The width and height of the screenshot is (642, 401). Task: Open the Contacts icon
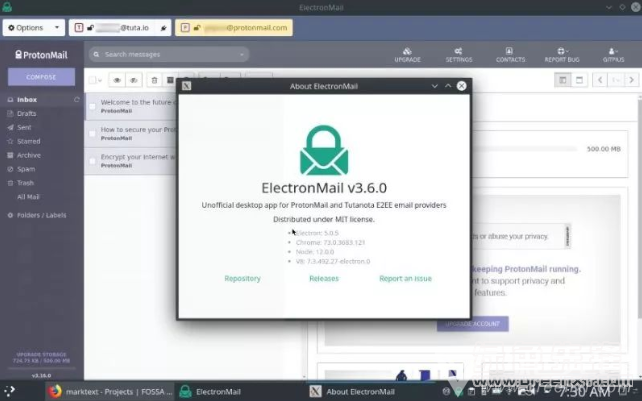click(510, 54)
